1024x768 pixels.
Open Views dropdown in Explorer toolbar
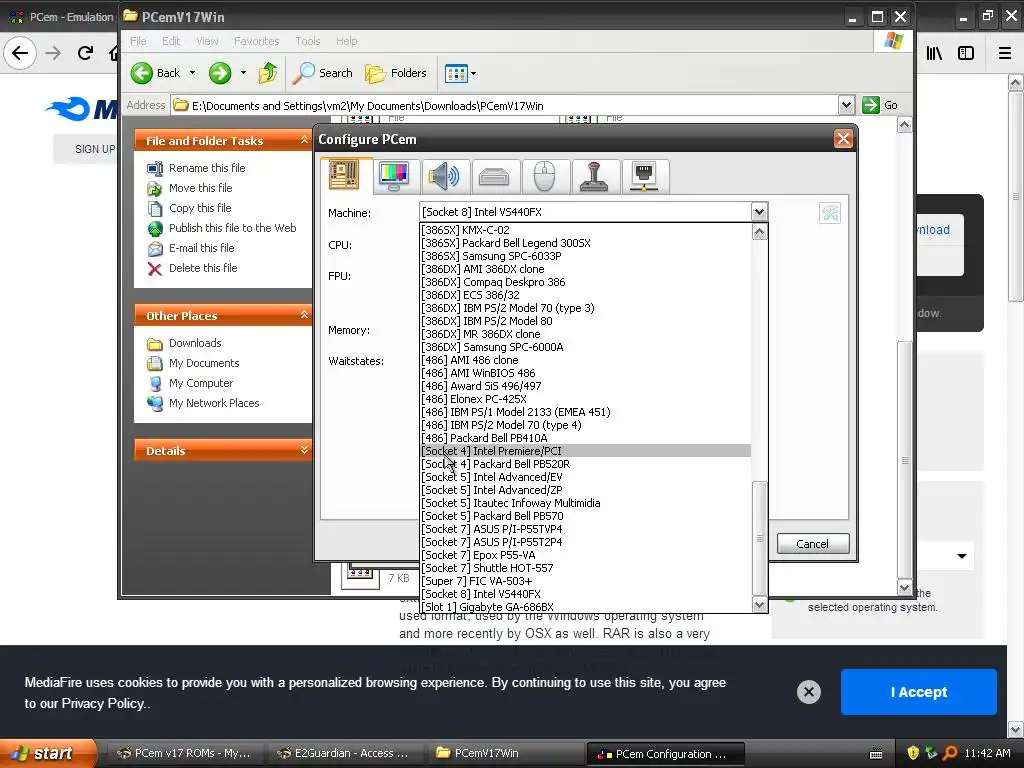click(x=460, y=73)
